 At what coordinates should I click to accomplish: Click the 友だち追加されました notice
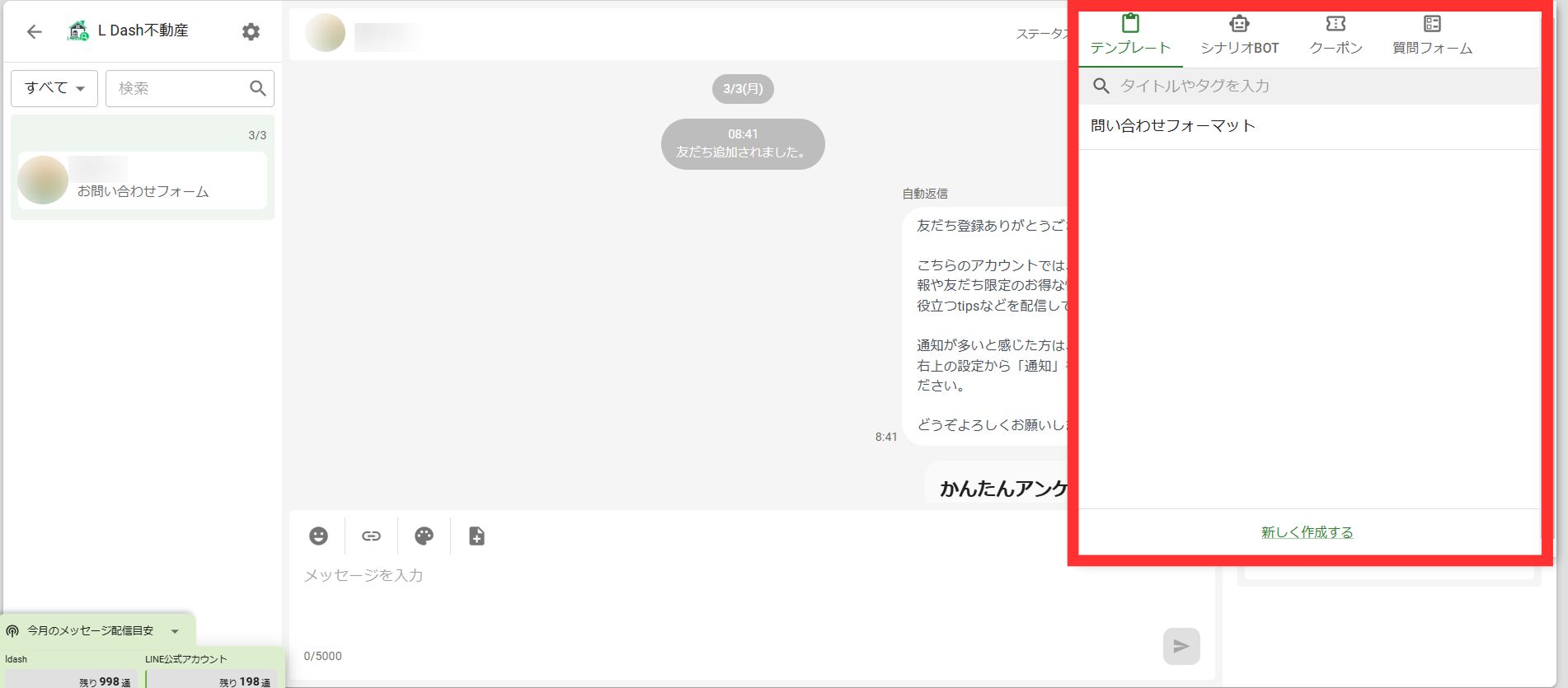pyautogui.click(x=743, y=144)
